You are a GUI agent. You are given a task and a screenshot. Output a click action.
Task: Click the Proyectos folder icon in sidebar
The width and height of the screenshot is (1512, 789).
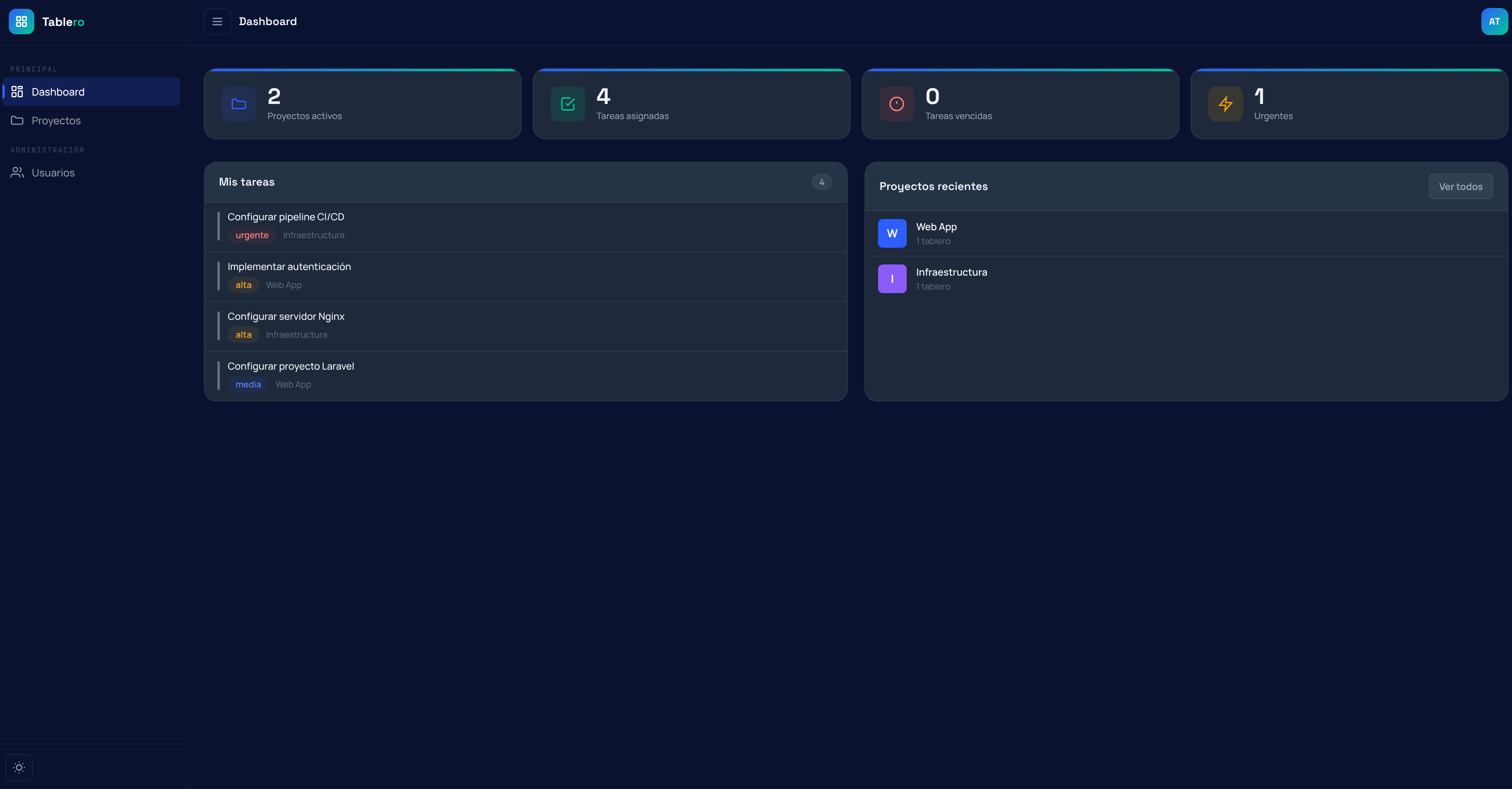click(17, 120)
